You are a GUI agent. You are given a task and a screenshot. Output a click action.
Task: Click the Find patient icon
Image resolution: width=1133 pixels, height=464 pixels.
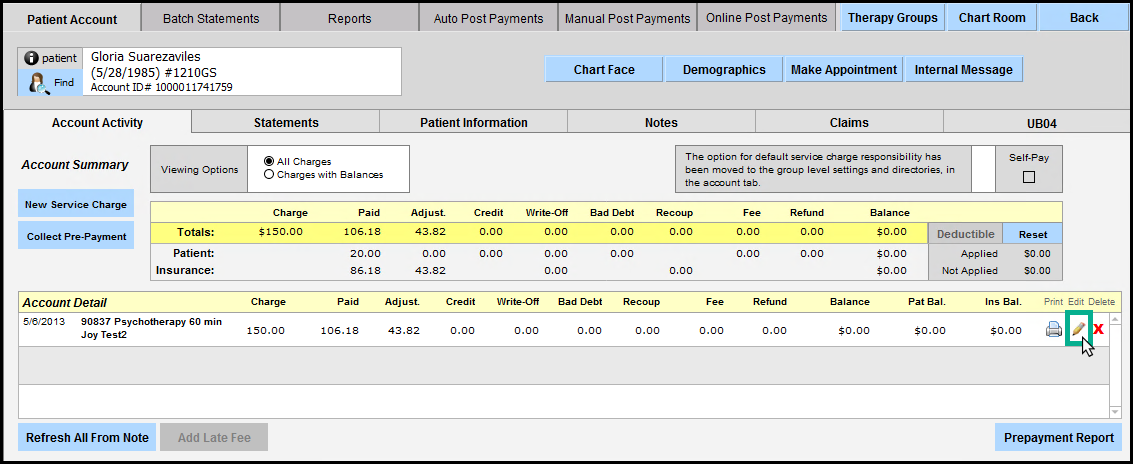[x=38, y=82]
